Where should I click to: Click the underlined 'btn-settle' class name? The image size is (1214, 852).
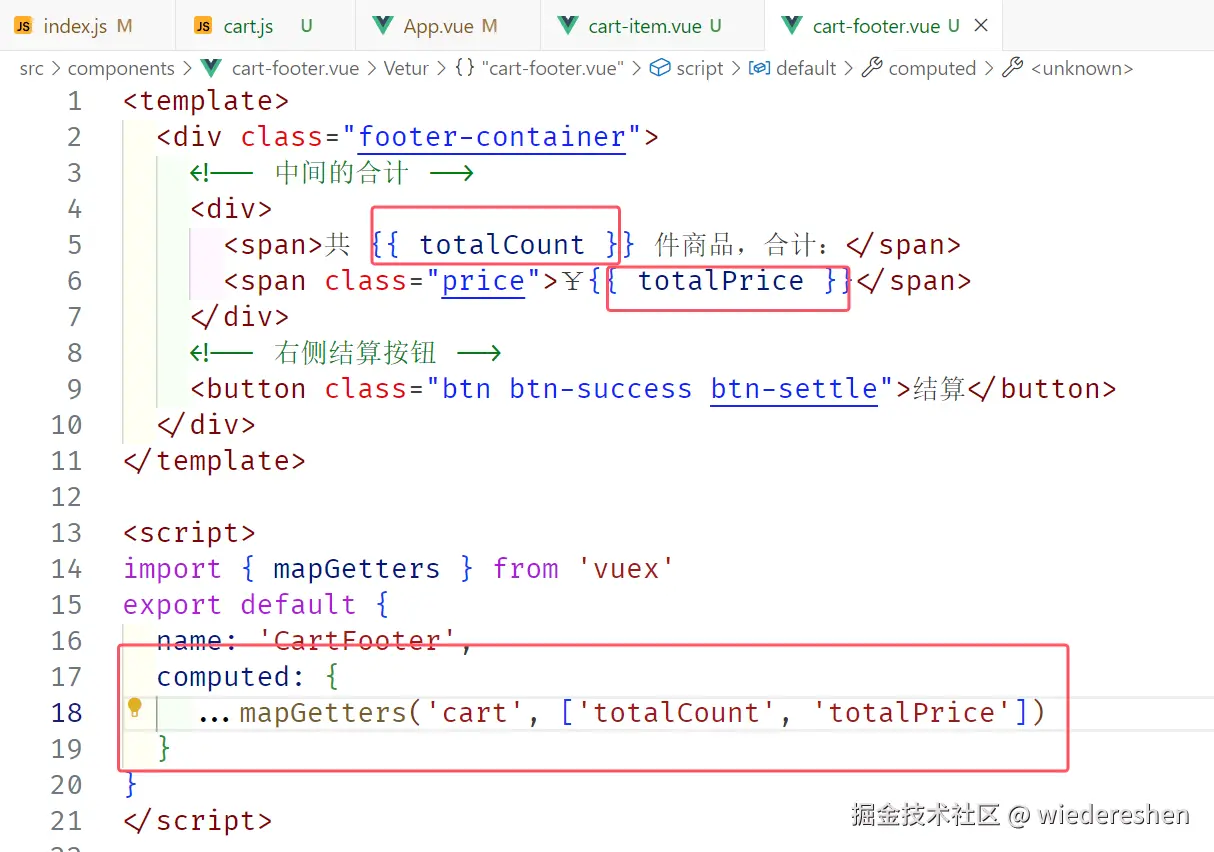click(x=794, y=389)
